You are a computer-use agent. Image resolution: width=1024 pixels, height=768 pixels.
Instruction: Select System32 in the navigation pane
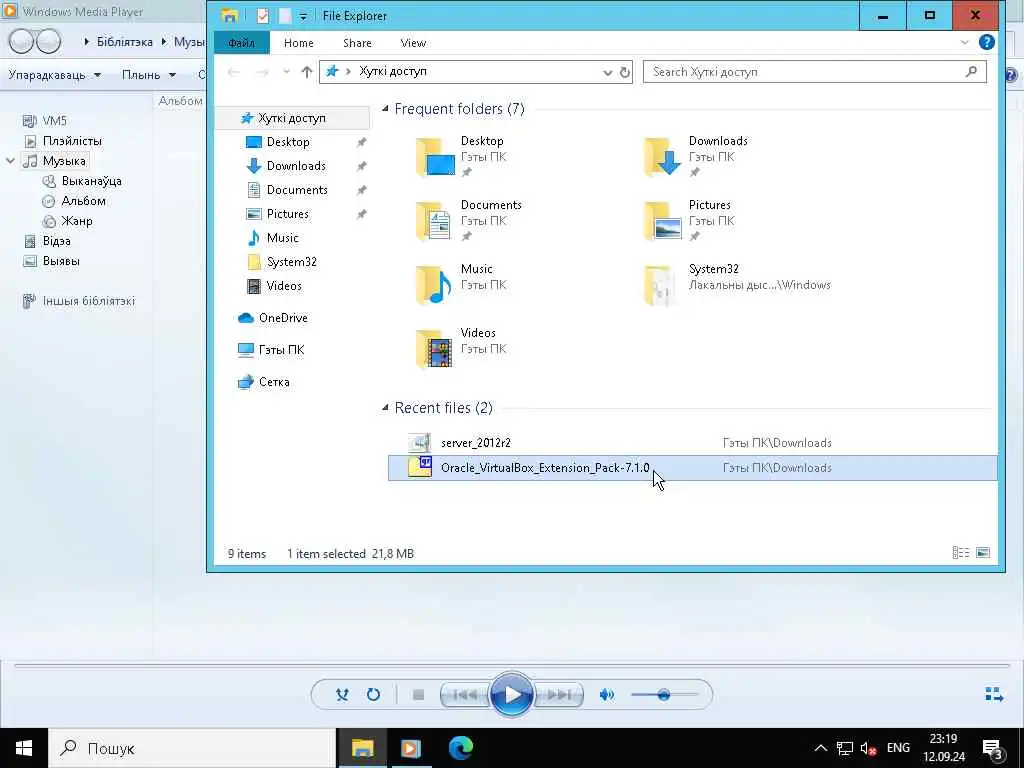click(x=291, y=262)
